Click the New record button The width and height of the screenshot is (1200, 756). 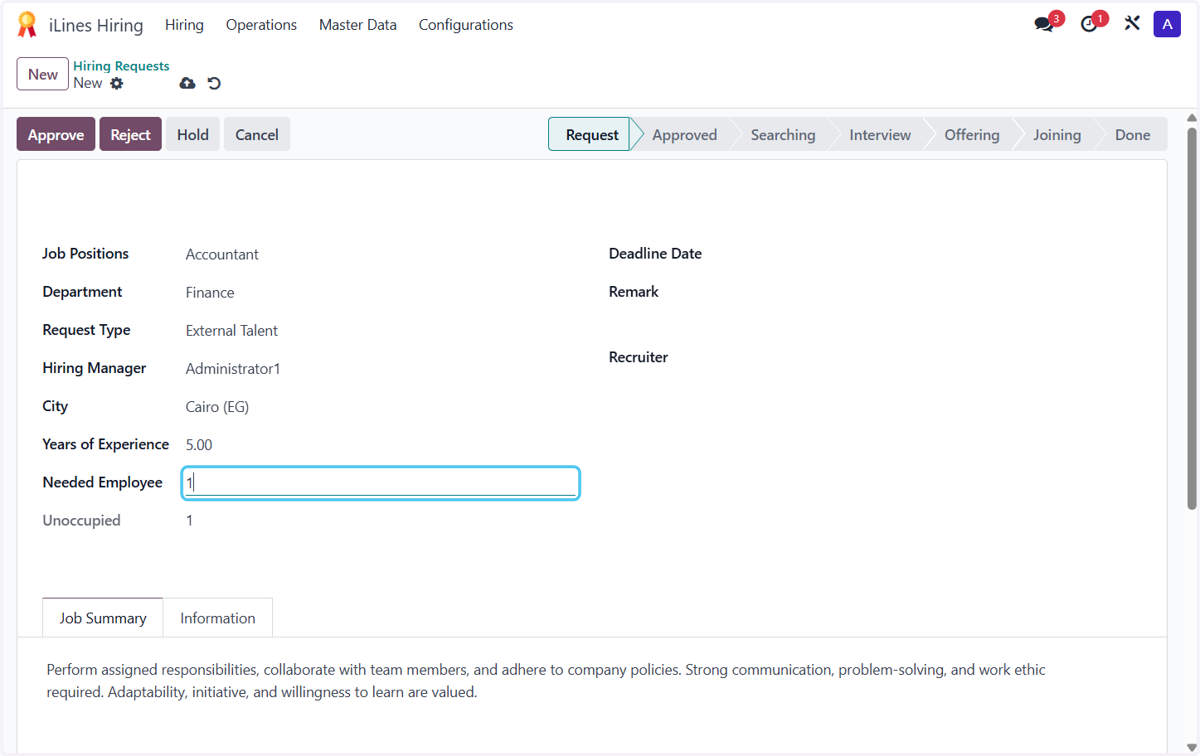(43, 74)
